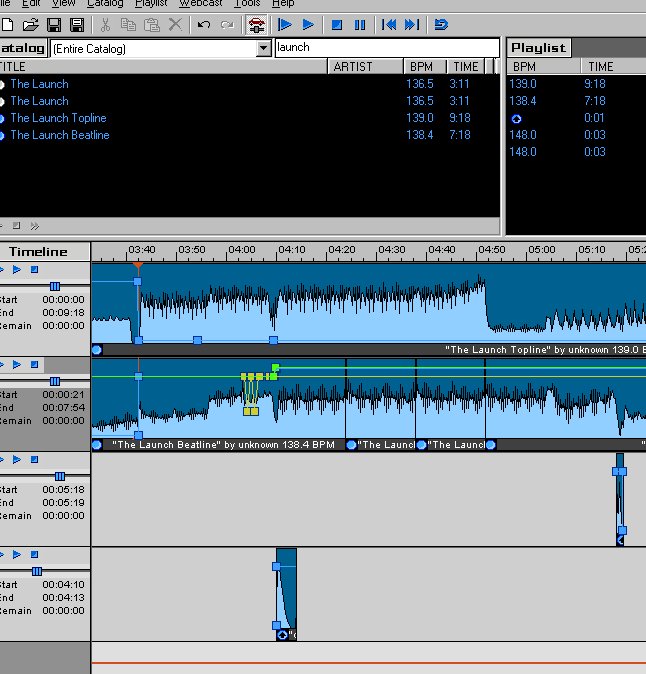This screenshot has height=674, width=646.
Task: Click the orange playhead marker on the timeline ruler
Action: click(x=138, y=266)
